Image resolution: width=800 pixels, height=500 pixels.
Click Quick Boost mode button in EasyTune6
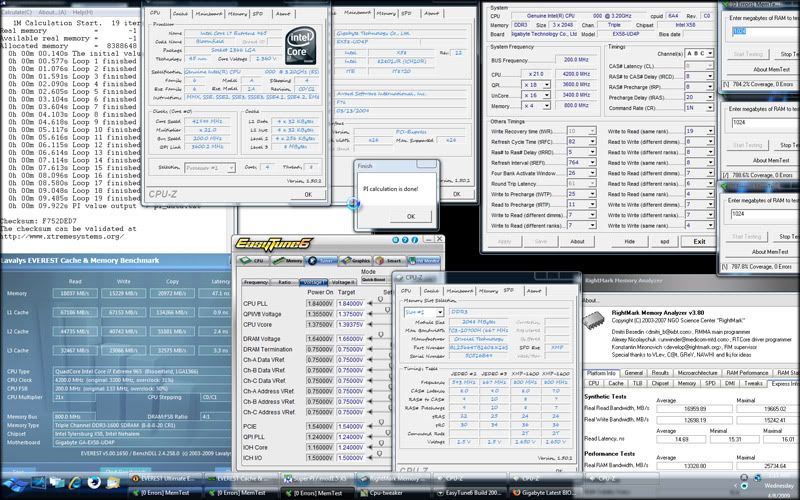[x=373, y=280]
